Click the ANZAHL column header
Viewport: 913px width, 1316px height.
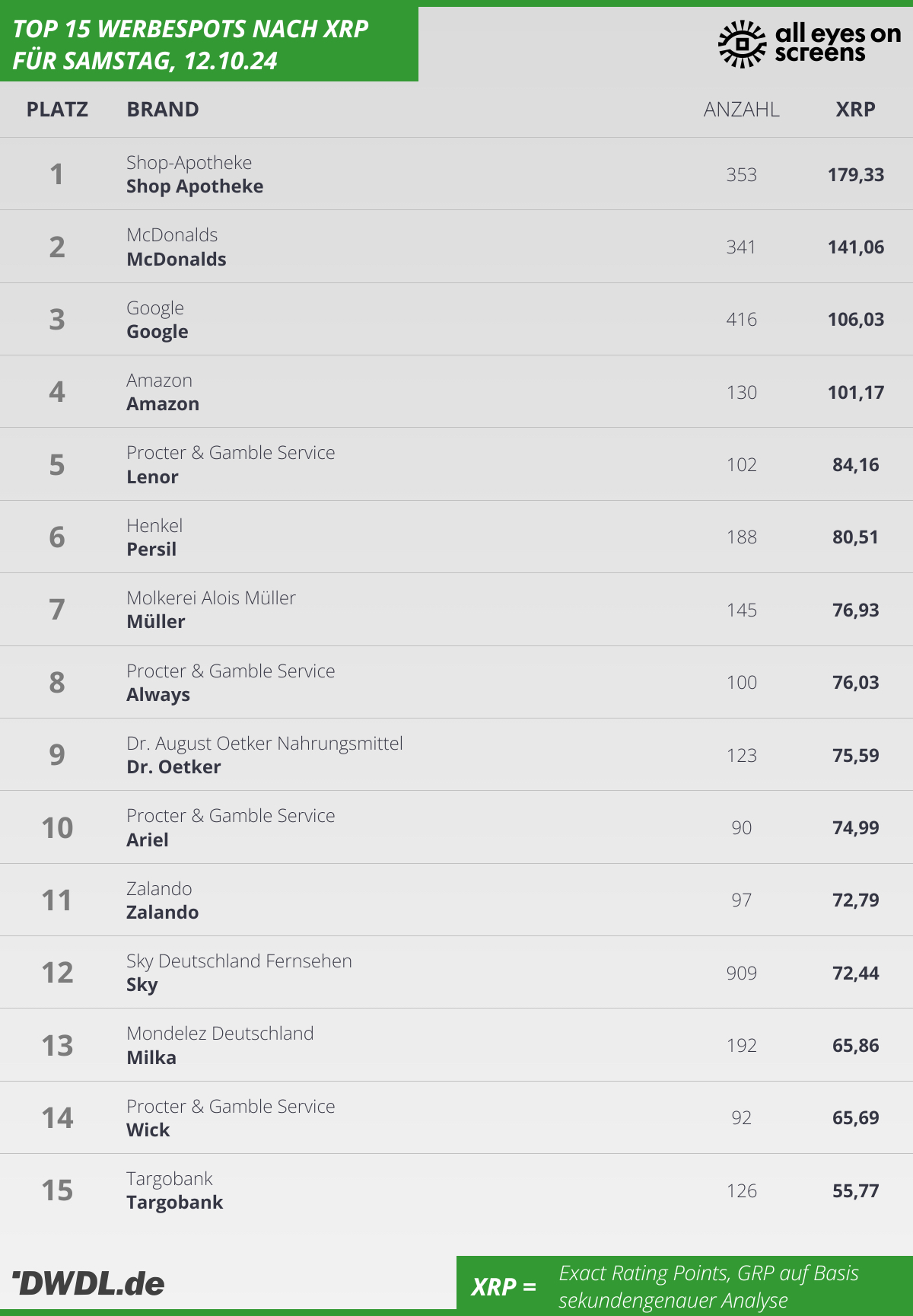[x=741, y=110]
